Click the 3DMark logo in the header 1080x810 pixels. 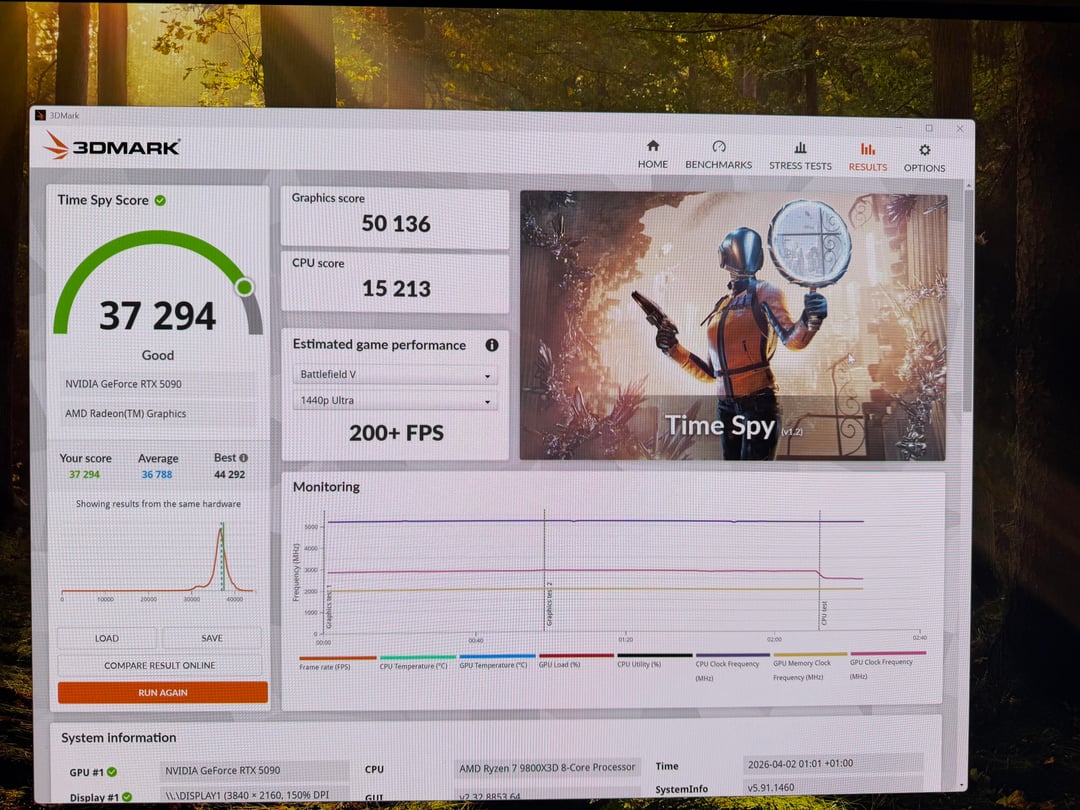pos(112,147)
